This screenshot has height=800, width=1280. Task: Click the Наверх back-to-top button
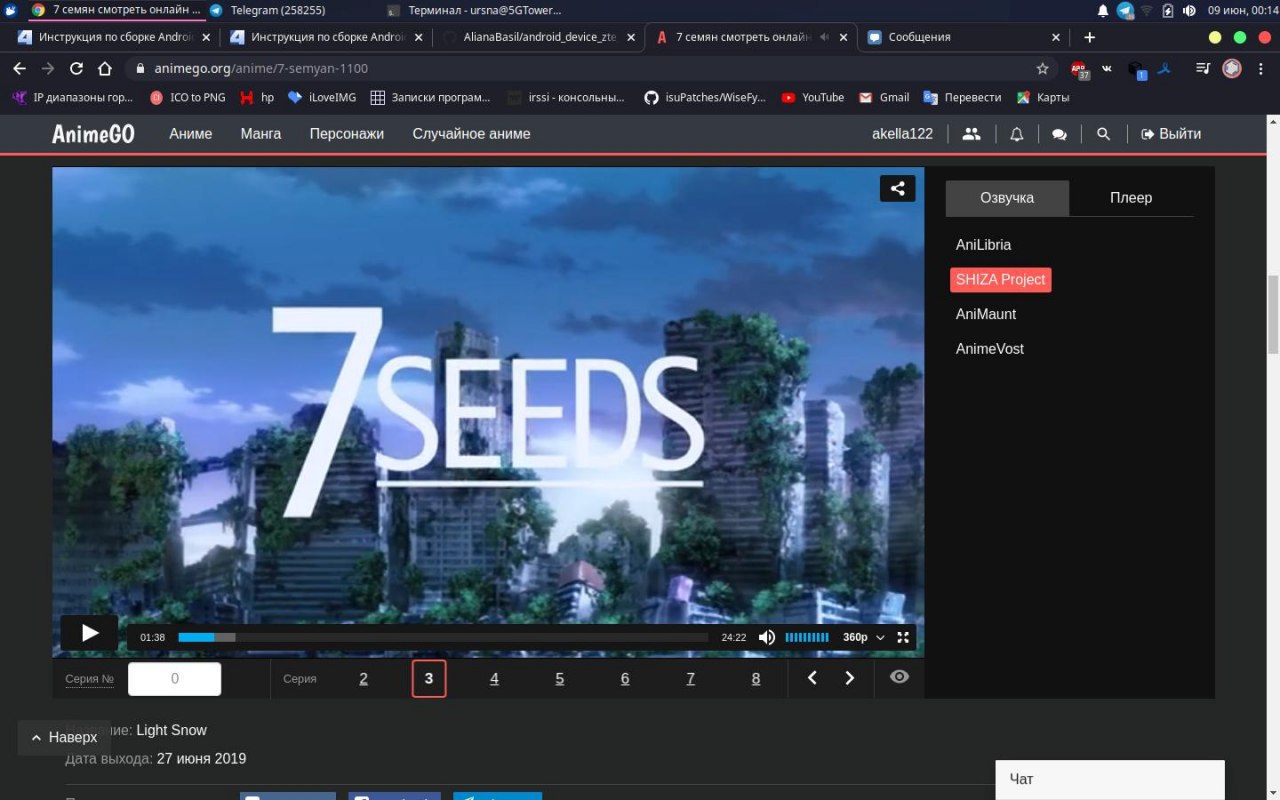point(64,737)
